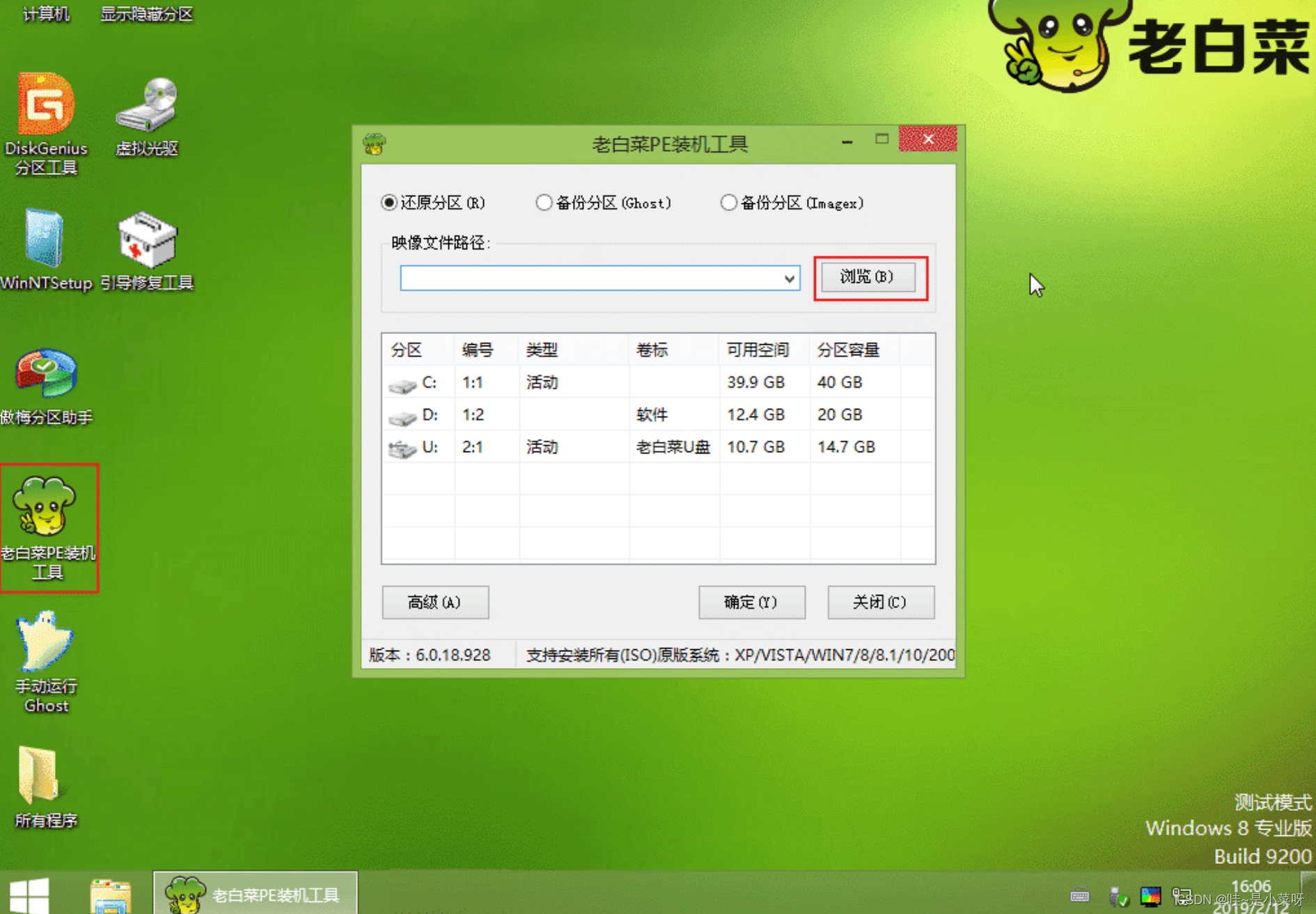Screen dimensions: 1316x914
Task: Launch 手动运行Ghost desktop icon
Action: click(x=46, y=663)
